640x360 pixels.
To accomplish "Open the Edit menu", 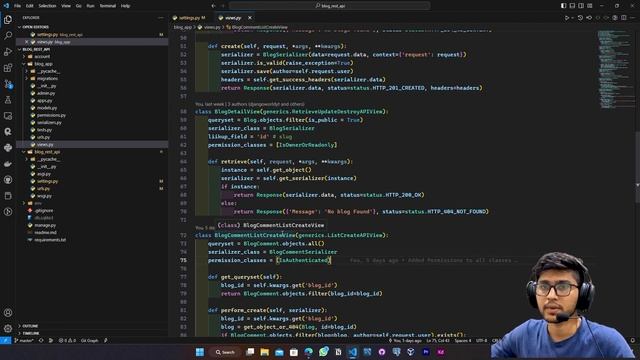I will 30,6.
